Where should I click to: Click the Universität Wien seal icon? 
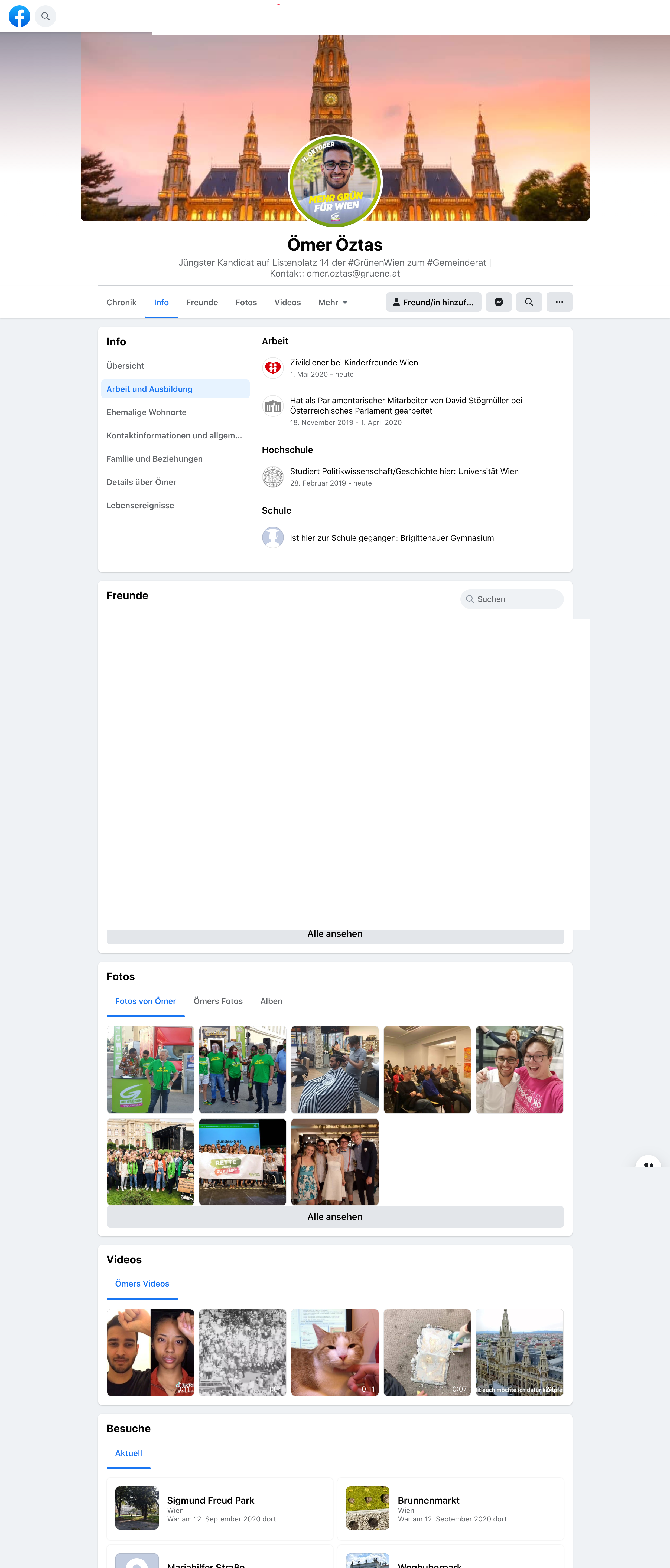273,477
